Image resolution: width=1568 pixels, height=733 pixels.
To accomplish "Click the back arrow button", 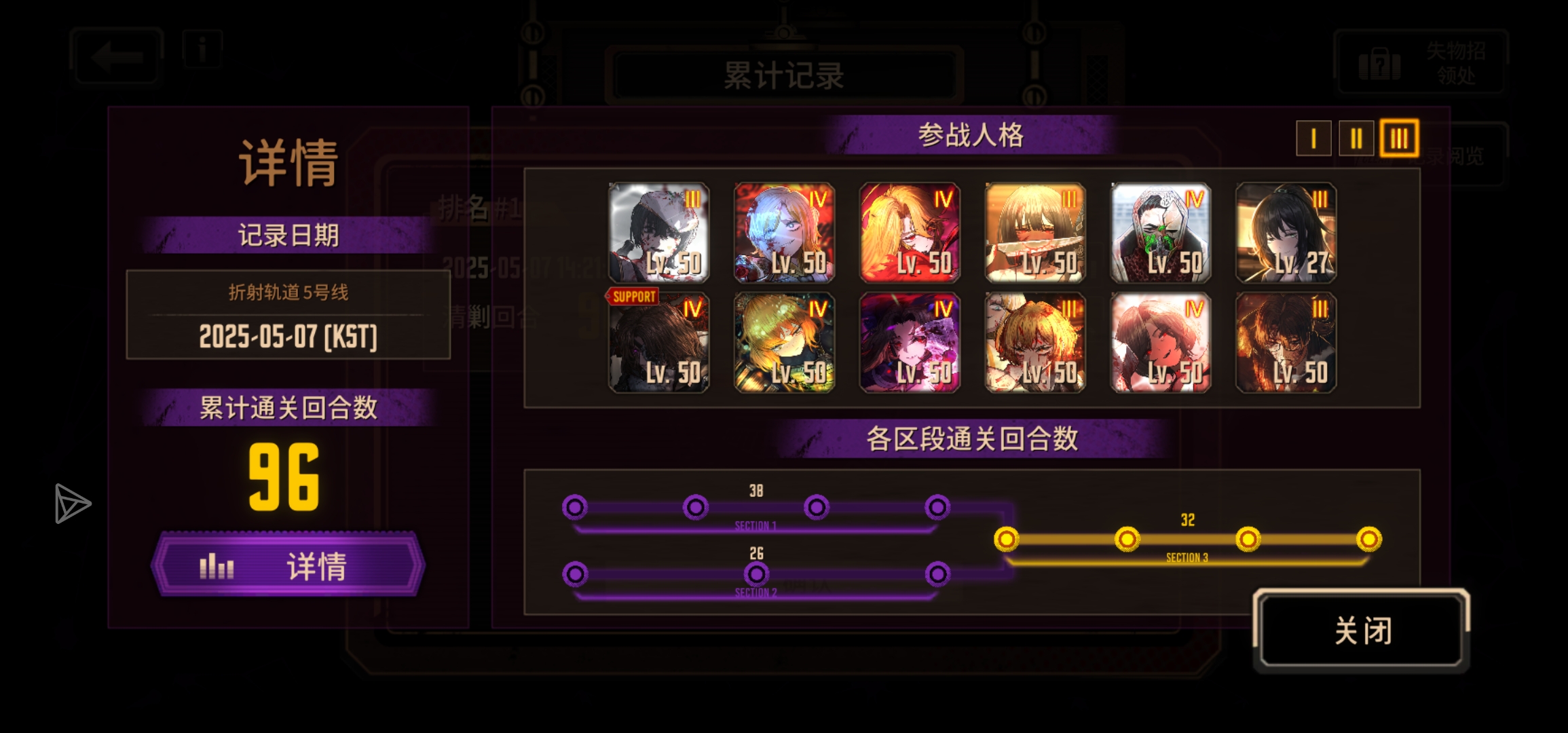I will [x=117, y=57].
